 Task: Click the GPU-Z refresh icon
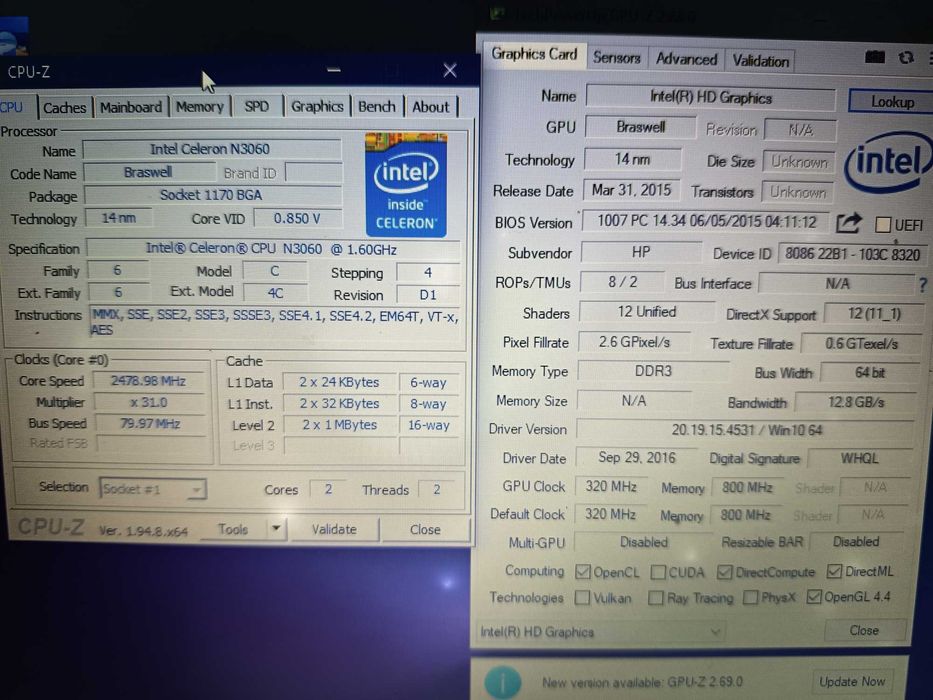point(906,58)
